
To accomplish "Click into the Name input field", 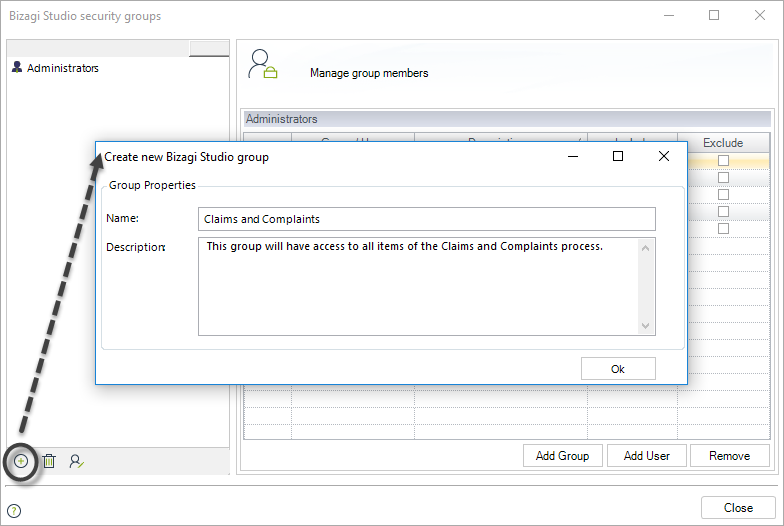I will coord(426,219).
